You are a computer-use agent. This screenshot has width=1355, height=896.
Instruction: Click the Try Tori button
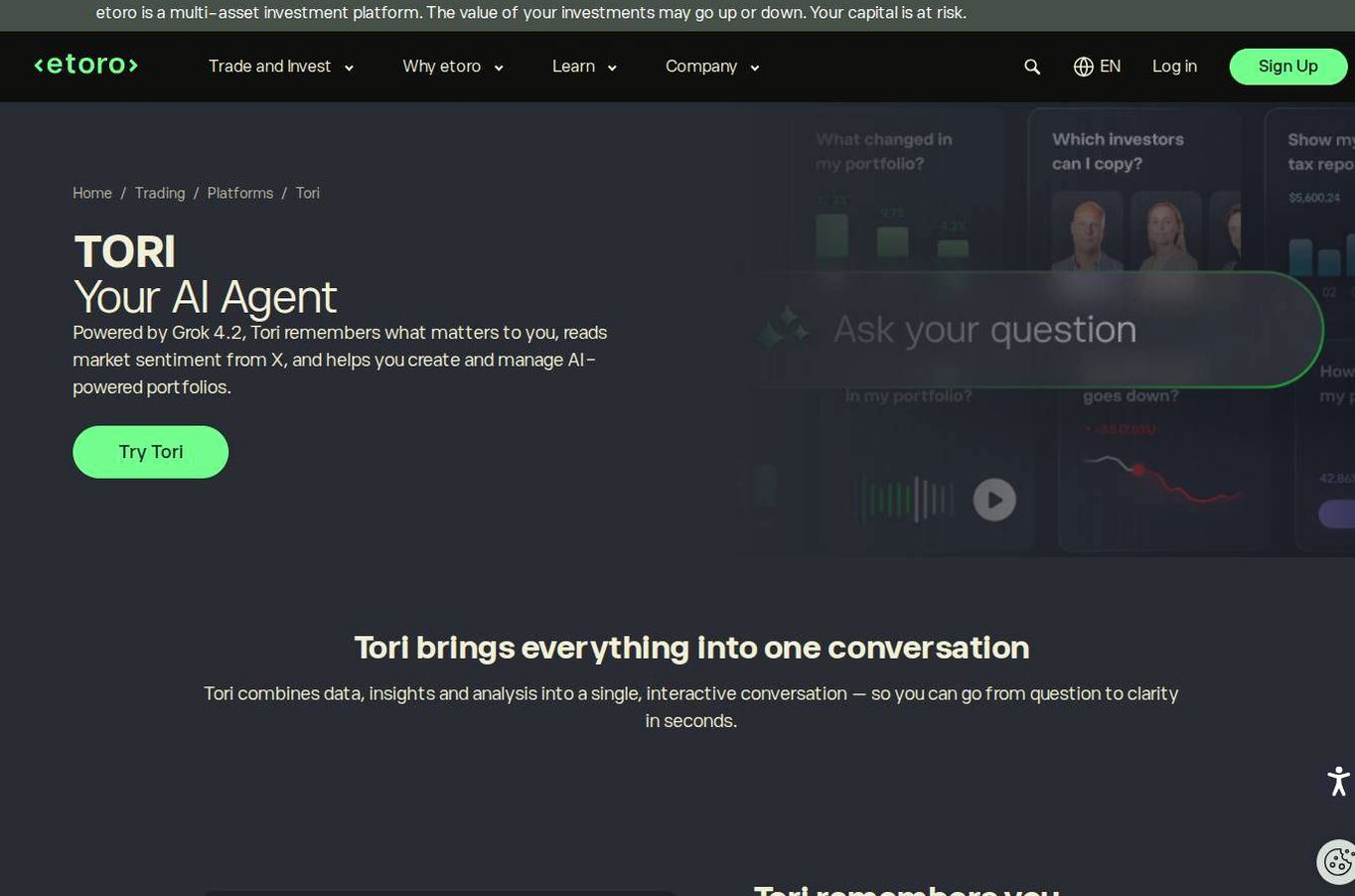150,452
